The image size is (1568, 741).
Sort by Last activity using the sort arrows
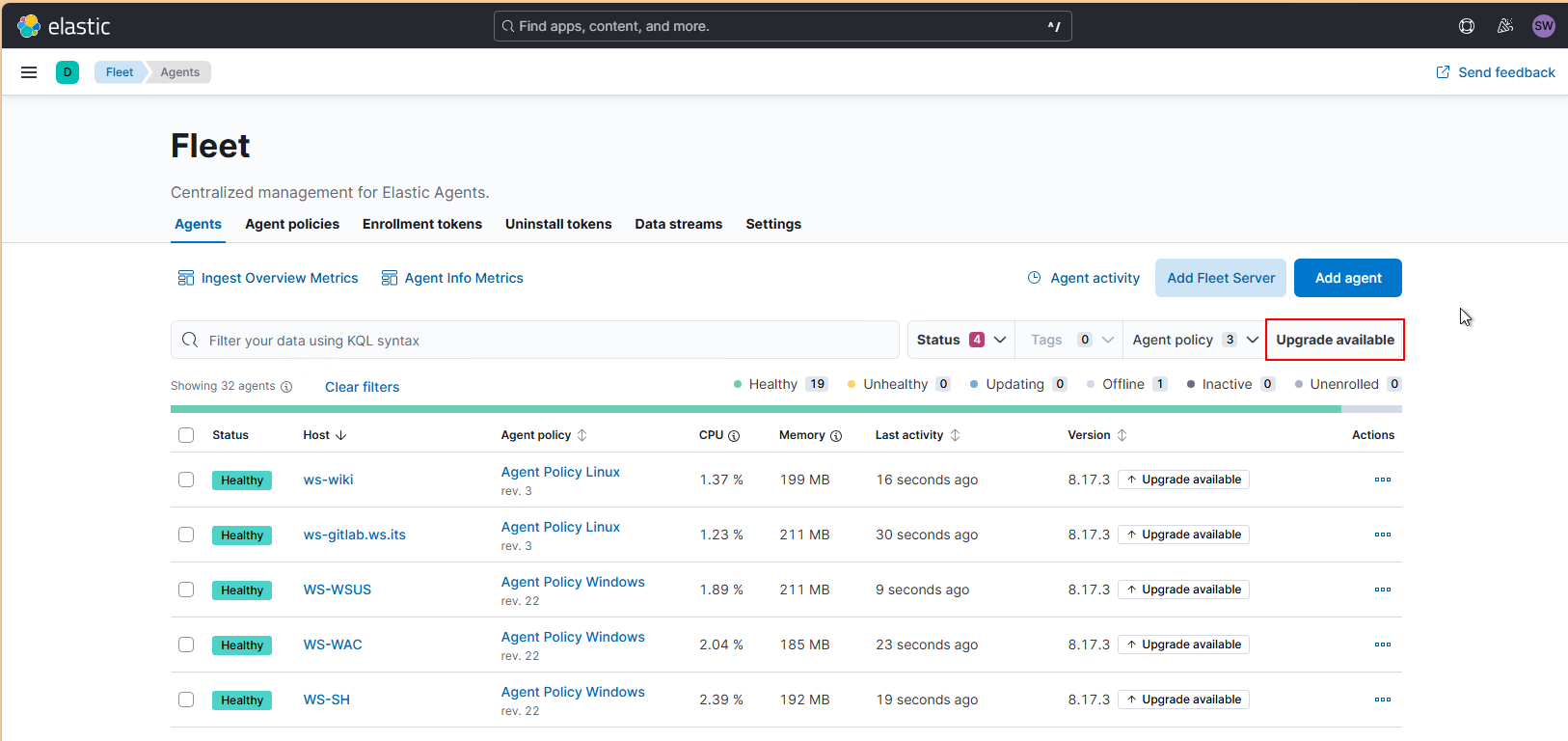point(955,435)
